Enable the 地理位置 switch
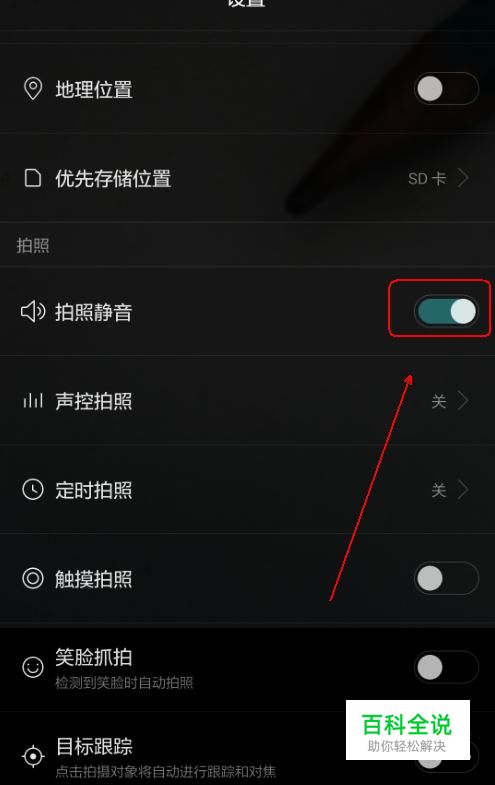This screenshot has width=495, height=785. [x=446, y=89]
